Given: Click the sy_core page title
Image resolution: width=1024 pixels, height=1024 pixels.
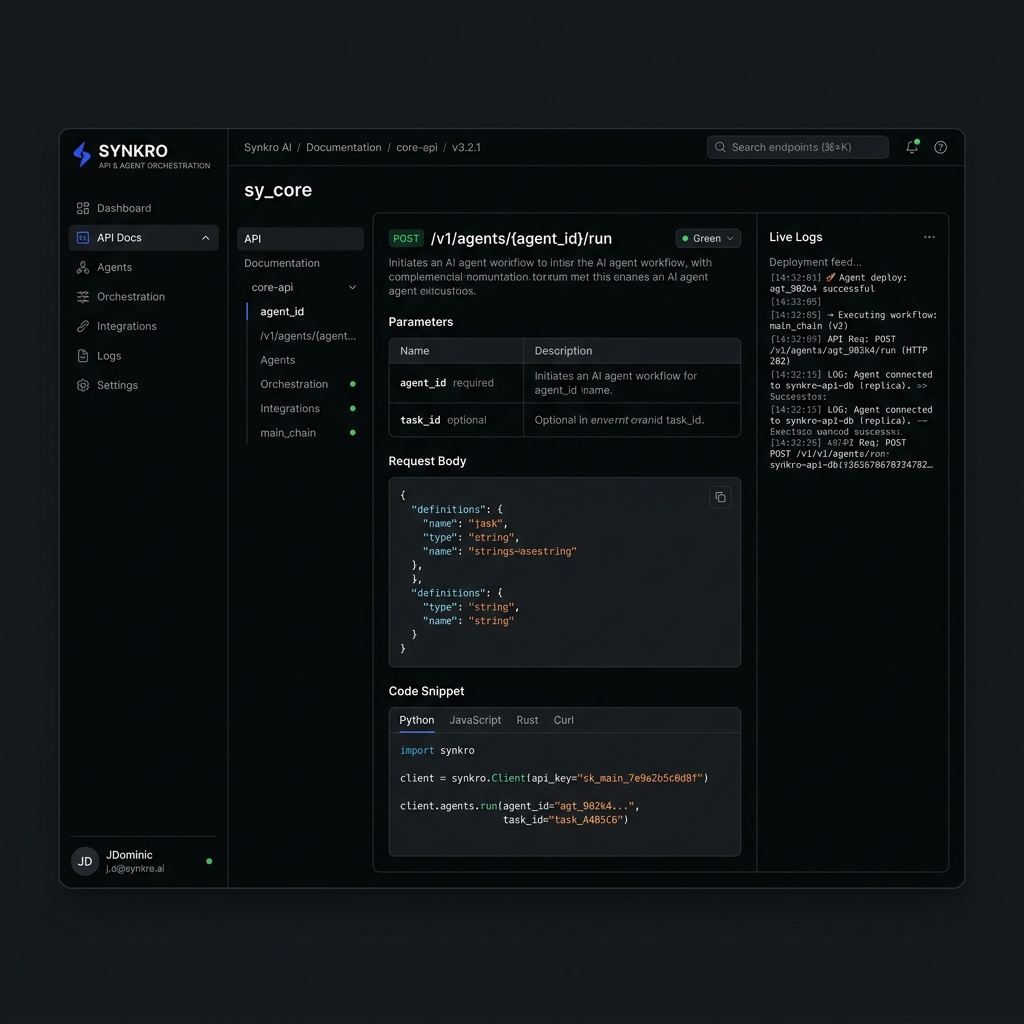Looking at the screenshot, I should pyautogui.click(x=278, y=190).
